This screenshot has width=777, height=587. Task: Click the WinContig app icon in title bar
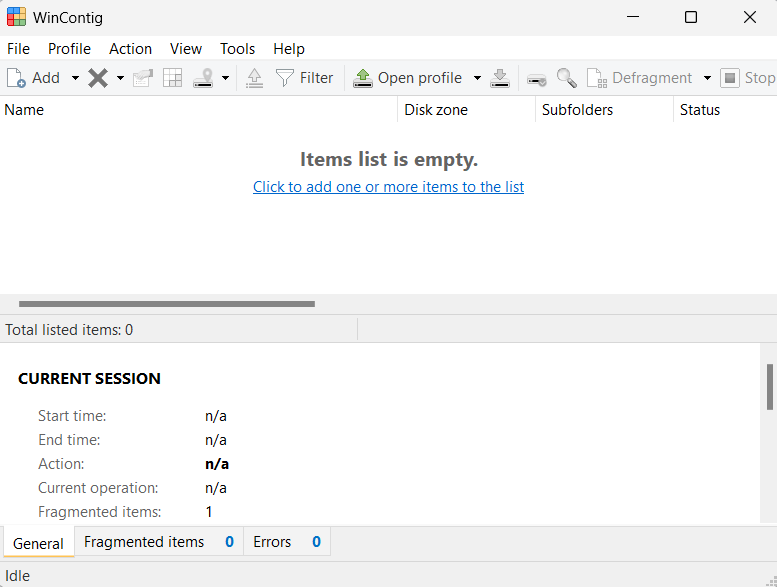[16, 17]
